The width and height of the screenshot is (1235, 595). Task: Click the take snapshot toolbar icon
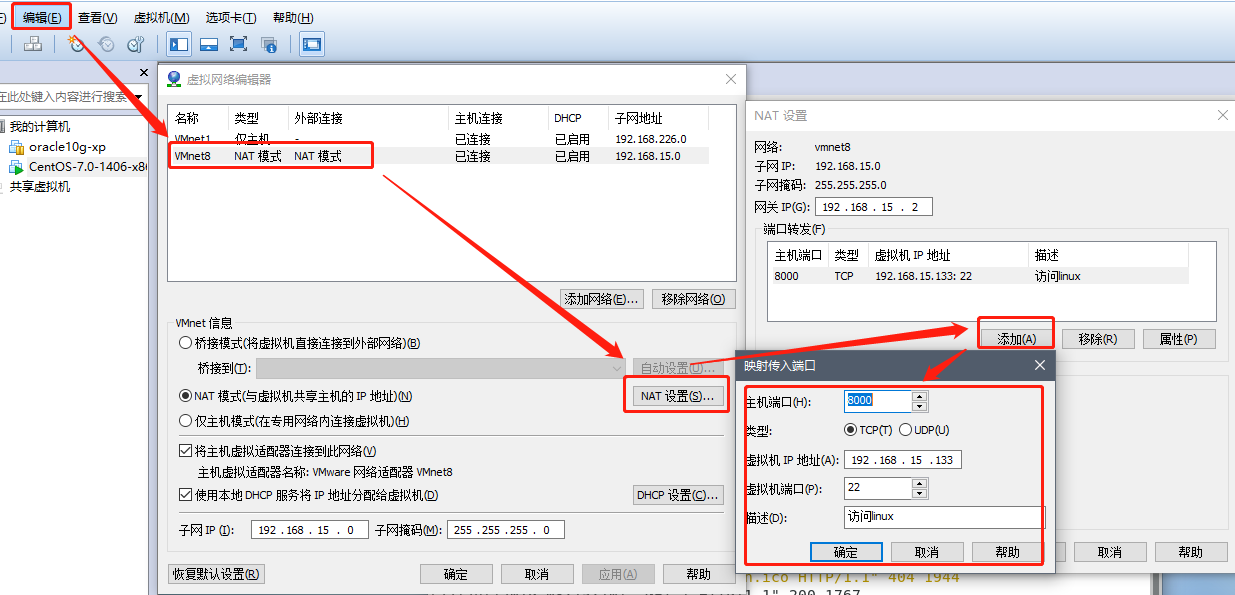pos(76,44)
